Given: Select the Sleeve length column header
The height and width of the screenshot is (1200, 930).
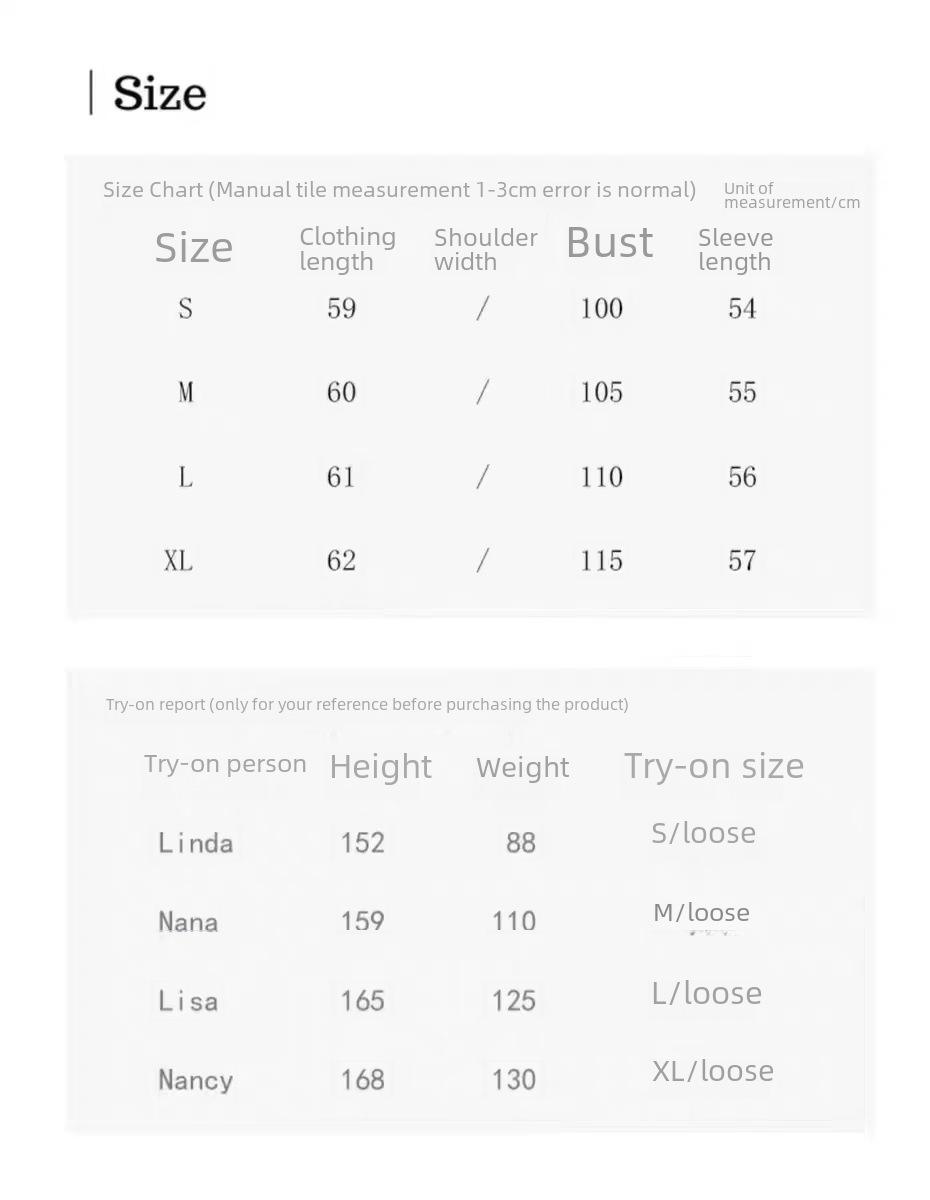Looking at the screenshot, I should pyautogui.click(x=736, y=249).
